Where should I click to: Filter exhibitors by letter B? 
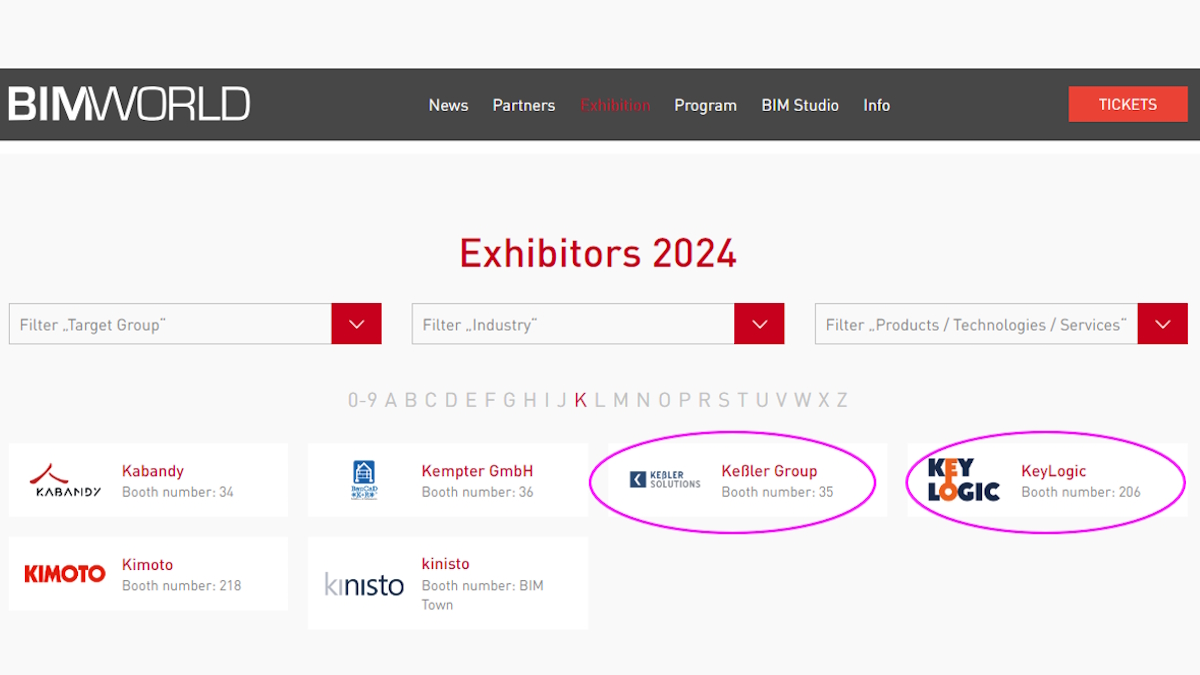[x=411, y=400]
